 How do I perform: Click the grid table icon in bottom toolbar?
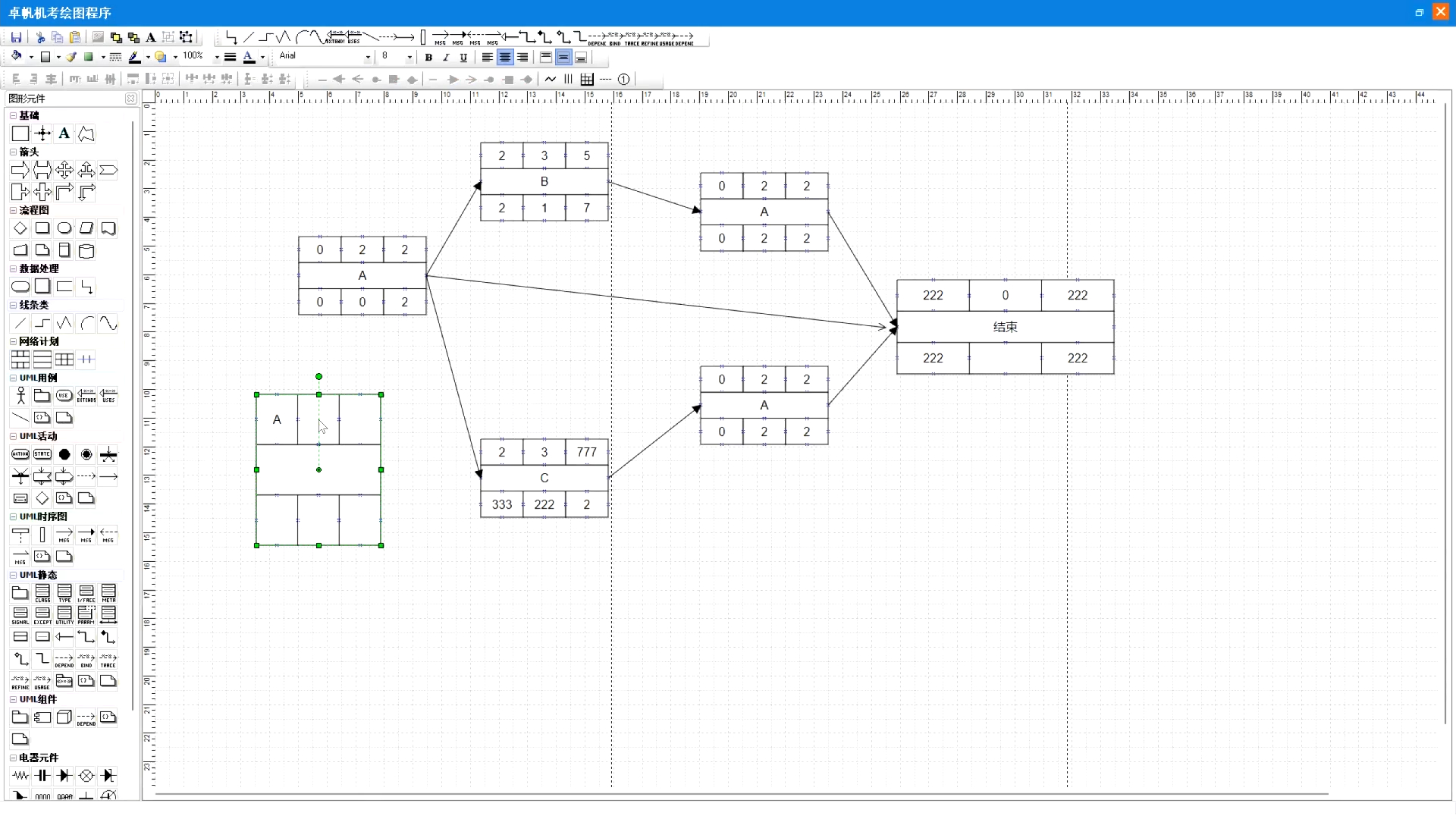587,79
